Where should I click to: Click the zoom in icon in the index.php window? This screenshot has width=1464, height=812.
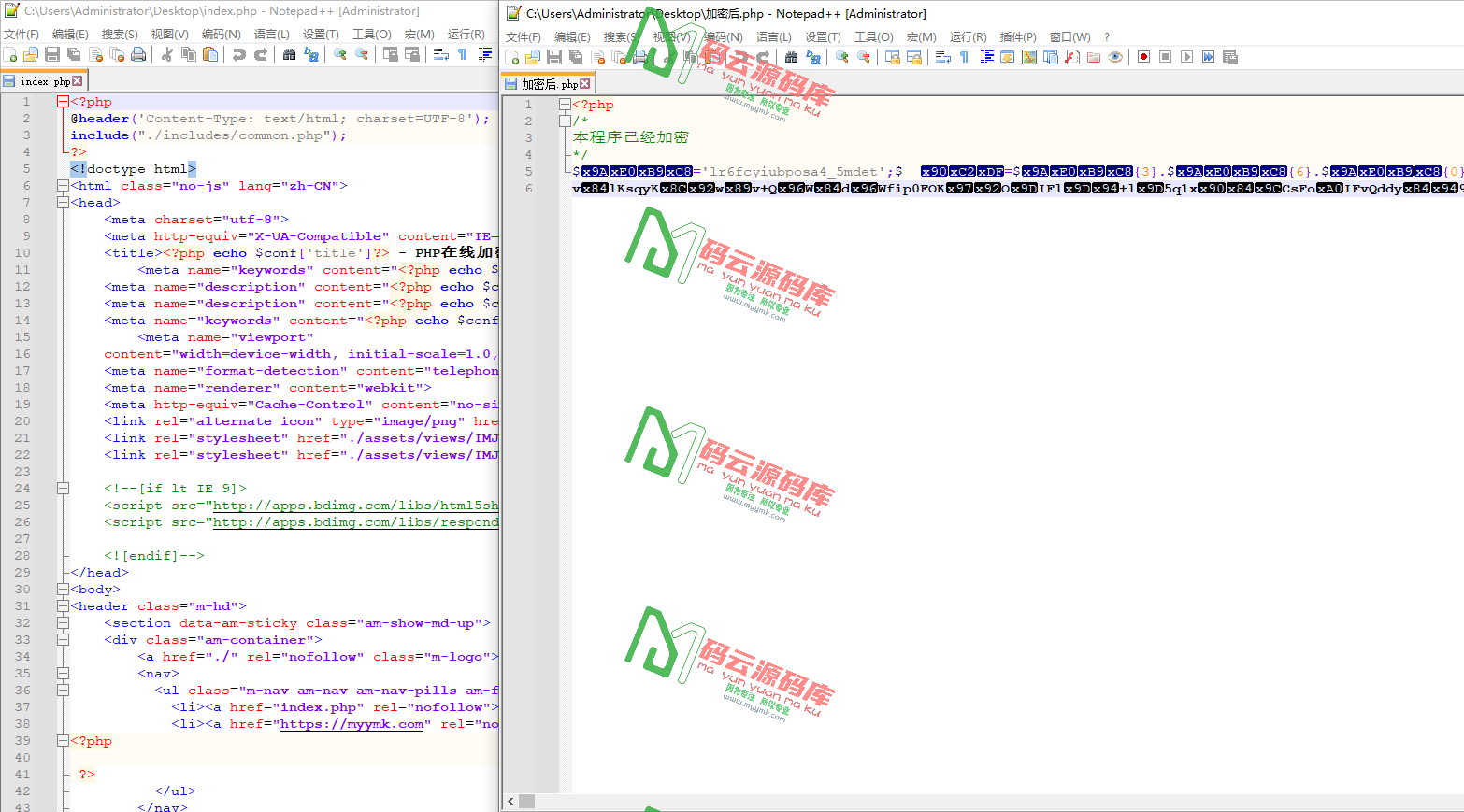point(340,54)
